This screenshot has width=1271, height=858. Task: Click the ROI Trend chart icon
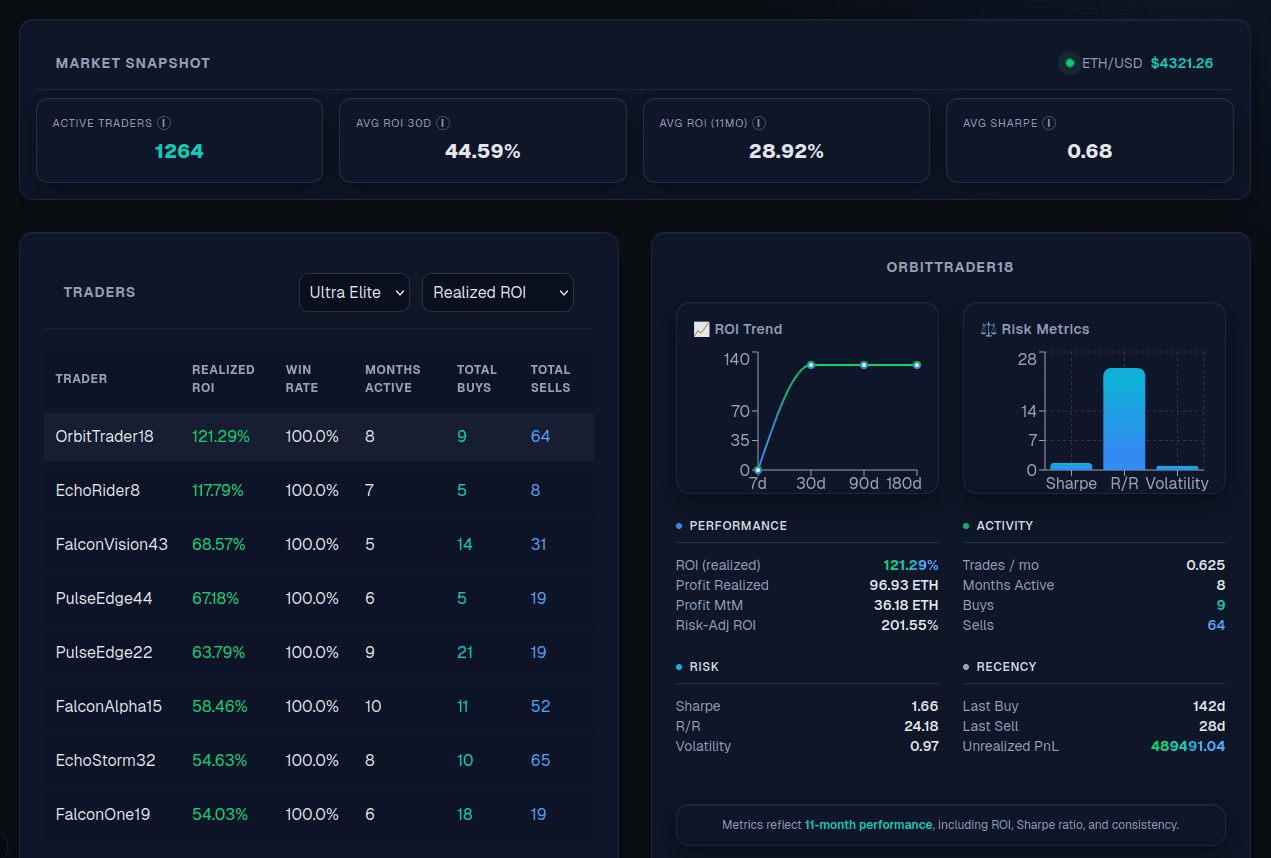[701, 329]
